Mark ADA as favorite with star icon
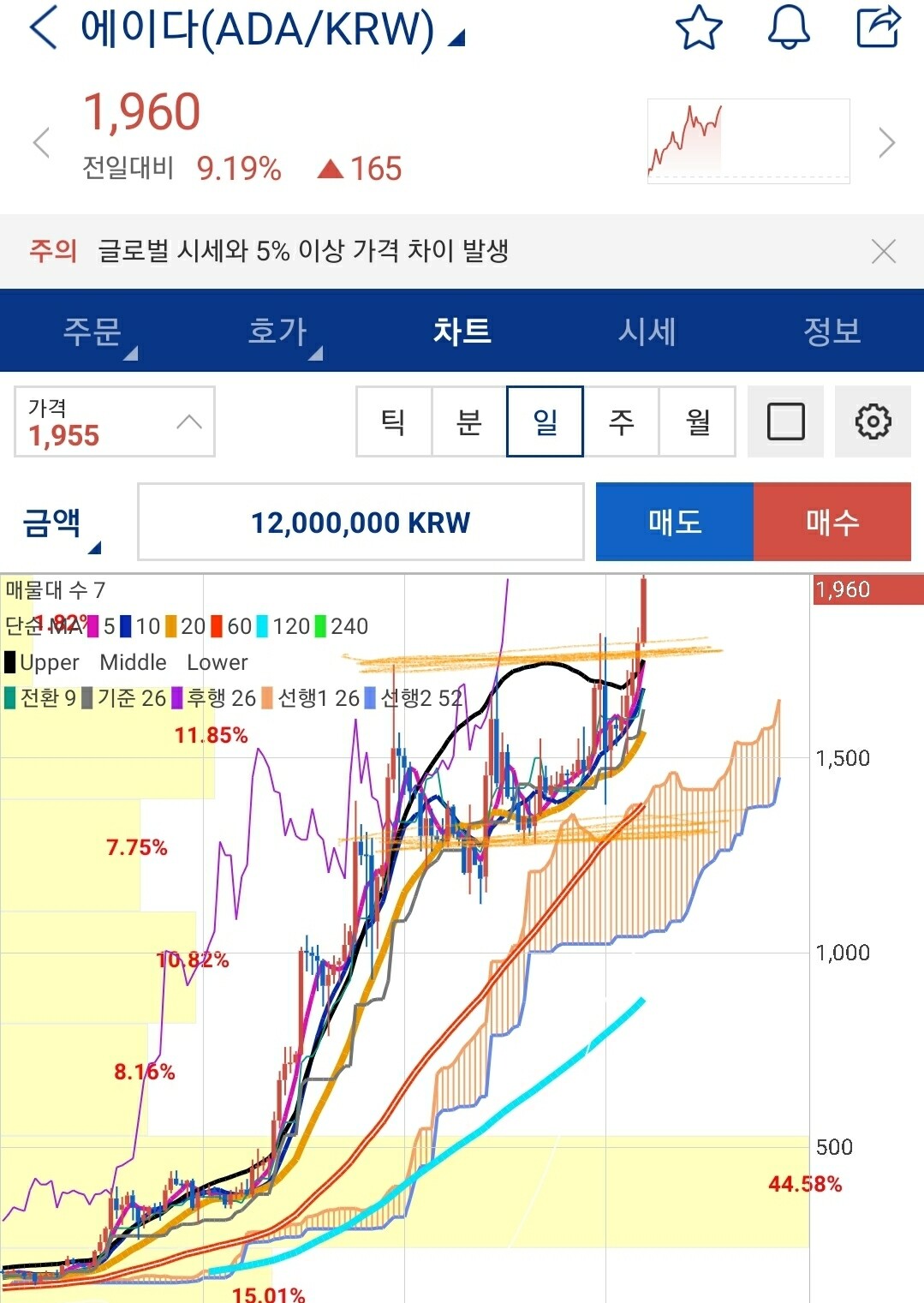This screenshot has height=1303, width=924. [699, 28]
